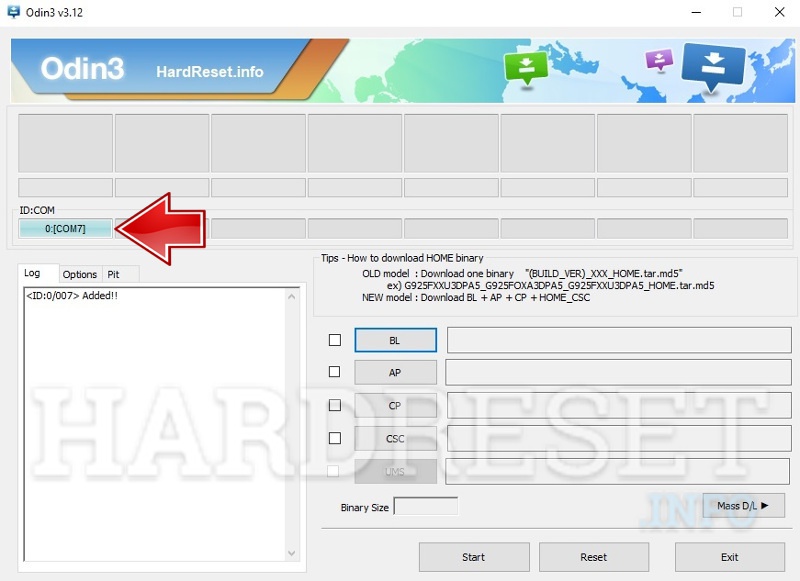Click the large blue download icon
Viewport: 800px width, 581px height.
tap(713, 66)
